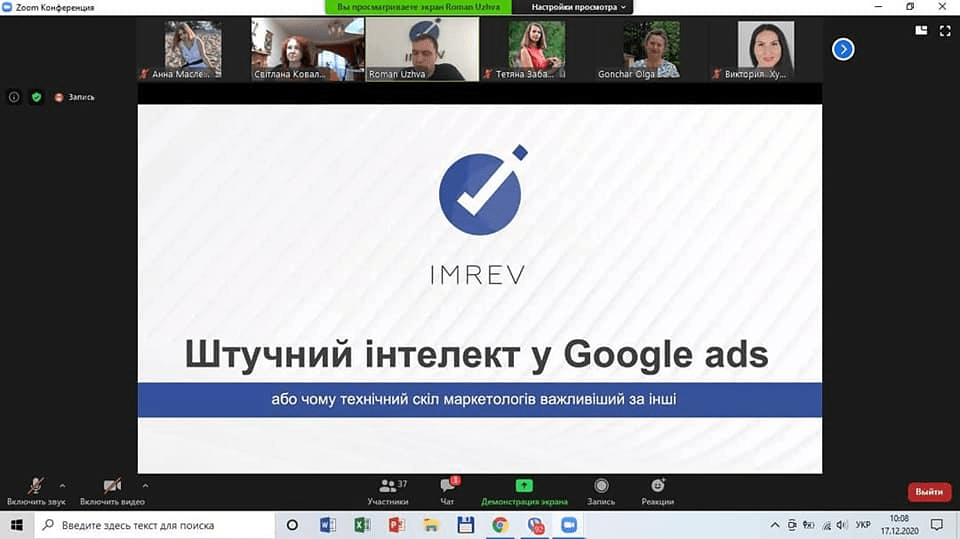Launch Word from the taskbar
The image size is (960, 539).
328,526
